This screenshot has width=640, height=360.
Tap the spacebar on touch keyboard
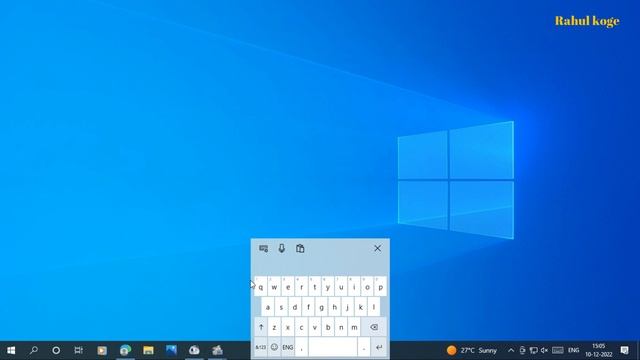[x=333, y=347]
